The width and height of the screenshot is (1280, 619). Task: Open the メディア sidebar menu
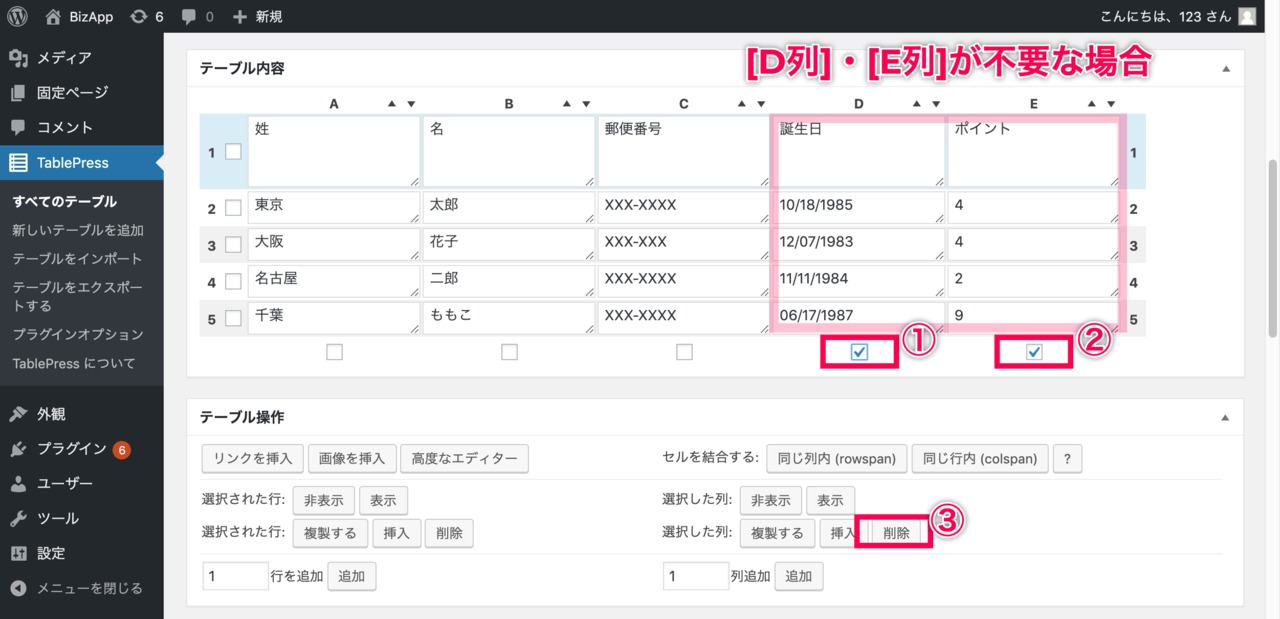[64, 58]
